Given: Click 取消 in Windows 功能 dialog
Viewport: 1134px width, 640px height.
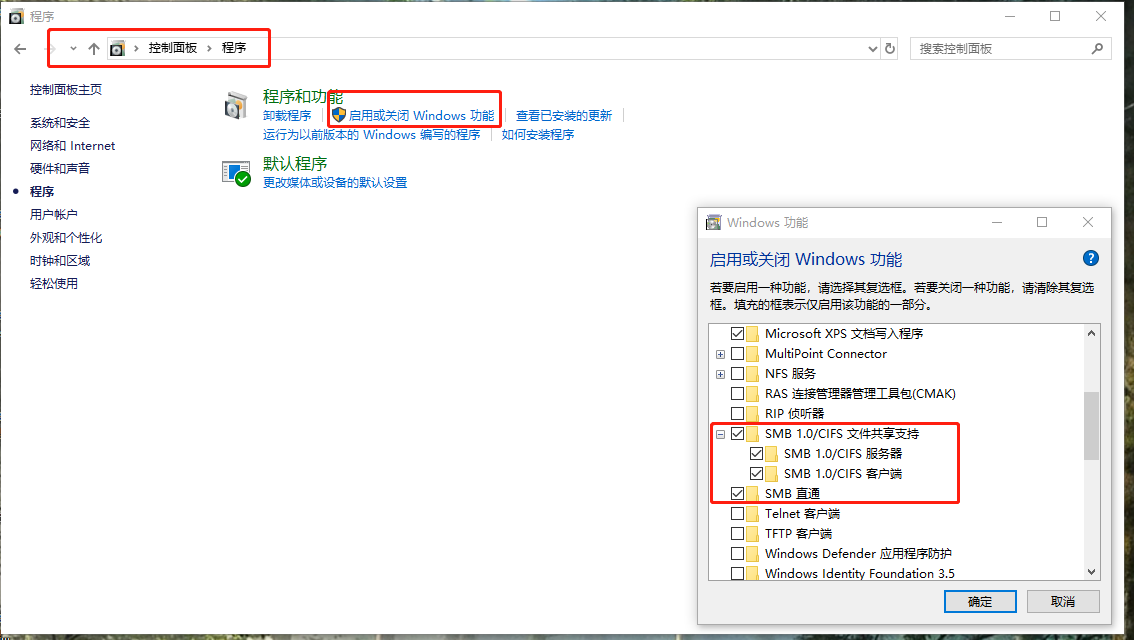Looking at the screenshot, I should click(x=1063, y=602).
